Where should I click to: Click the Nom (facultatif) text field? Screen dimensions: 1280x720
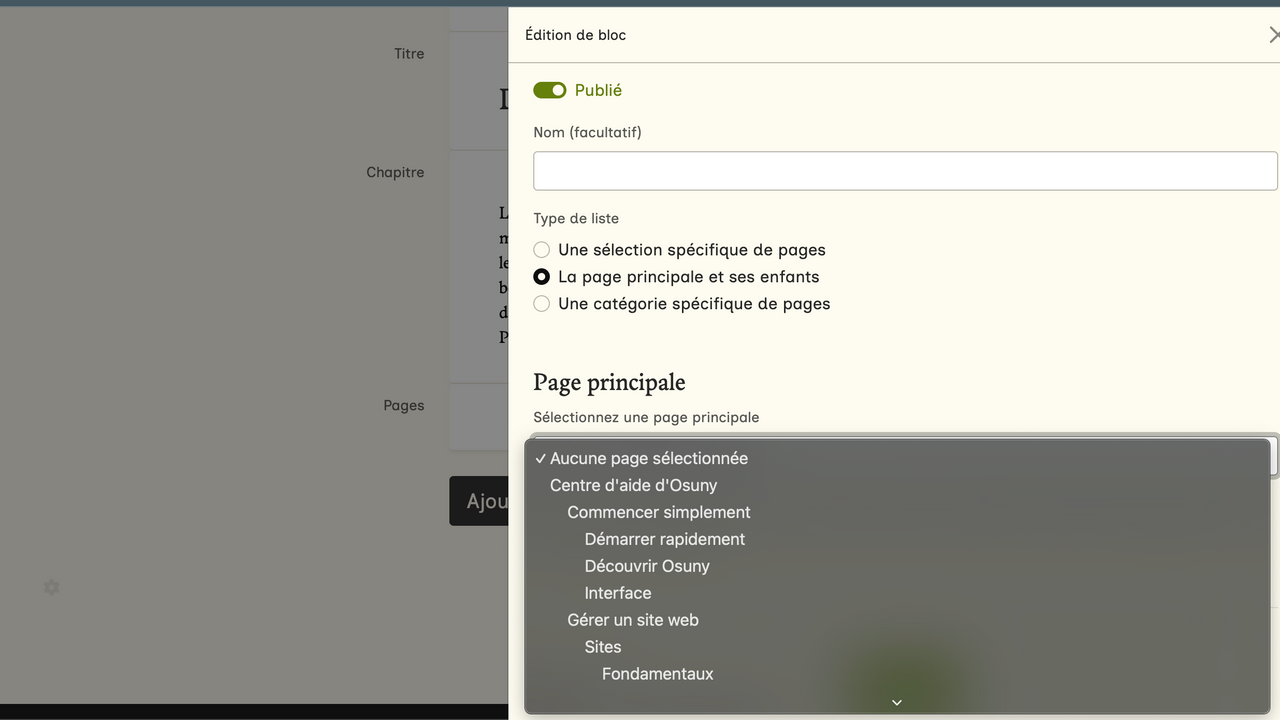[x=904, y=171]
